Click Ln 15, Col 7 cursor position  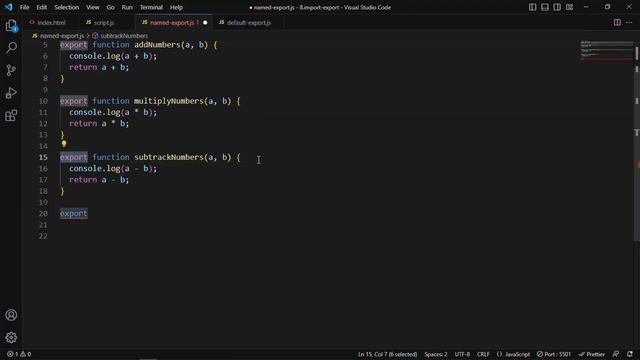coord(387,354)
